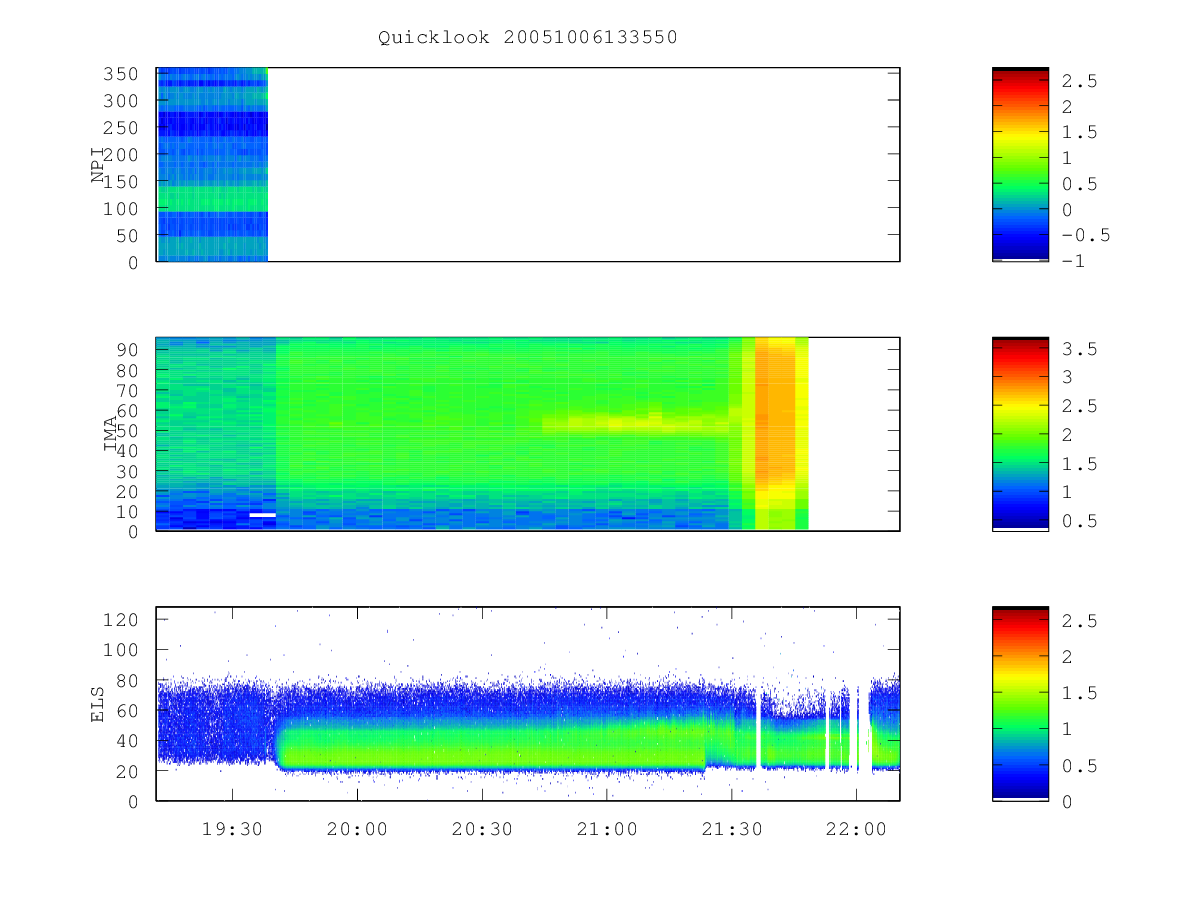This screenshot has width=1200, height=900.
Task: Click the 22:00 time tick label
Action: pyautogui.click(x=857, y=830)
